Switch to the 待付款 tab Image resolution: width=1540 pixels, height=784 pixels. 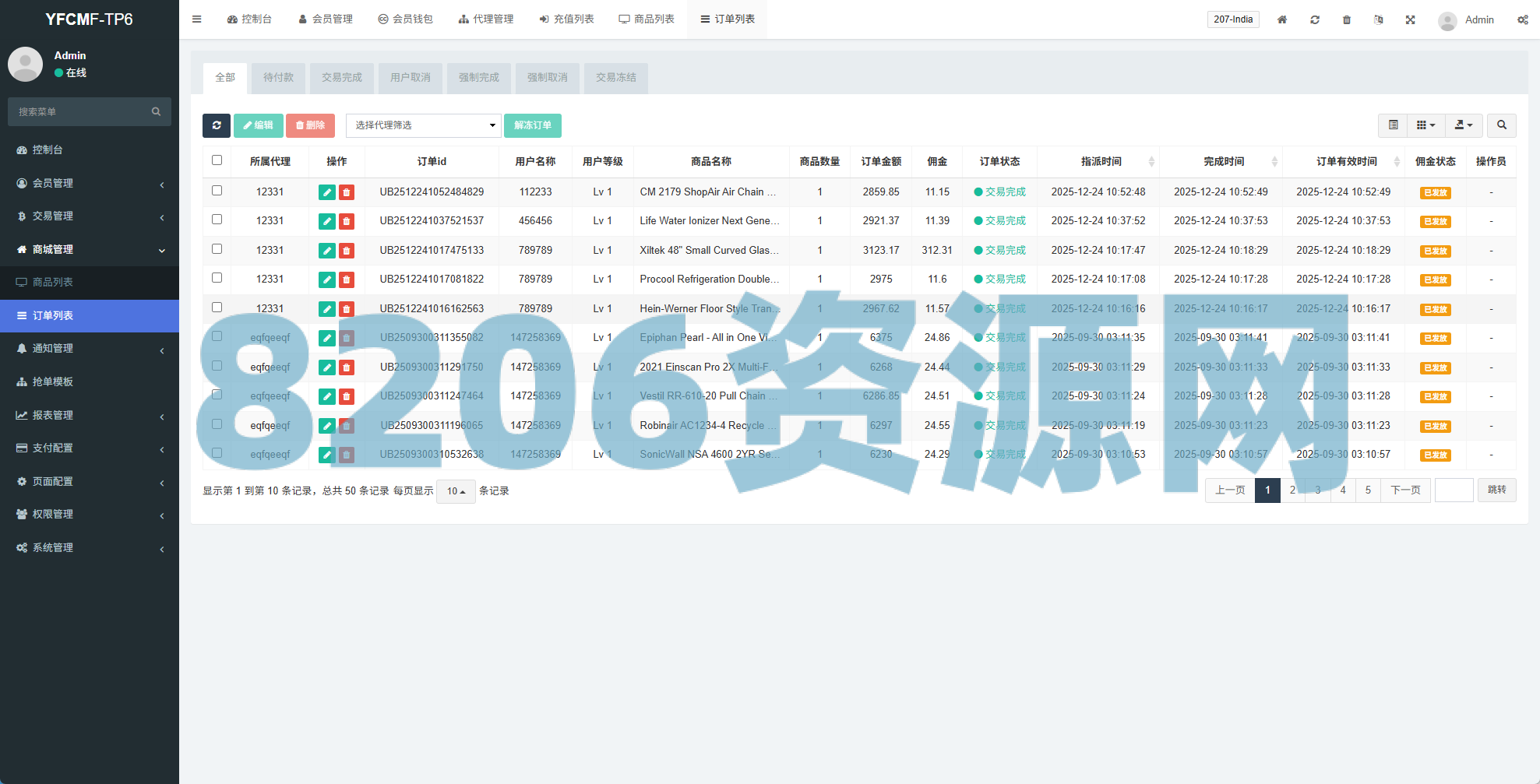pyautogui.click(x=278, y=78)
